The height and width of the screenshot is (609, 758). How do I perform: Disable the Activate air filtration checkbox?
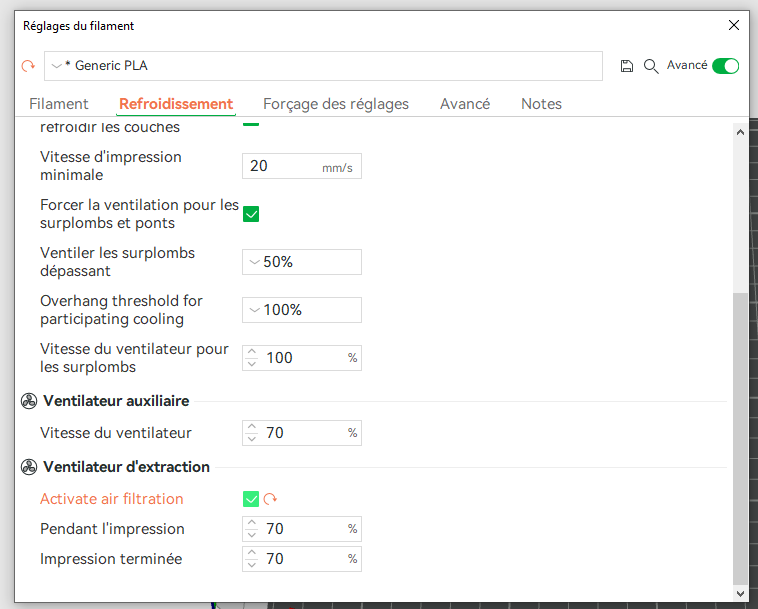tap(251, 499)
